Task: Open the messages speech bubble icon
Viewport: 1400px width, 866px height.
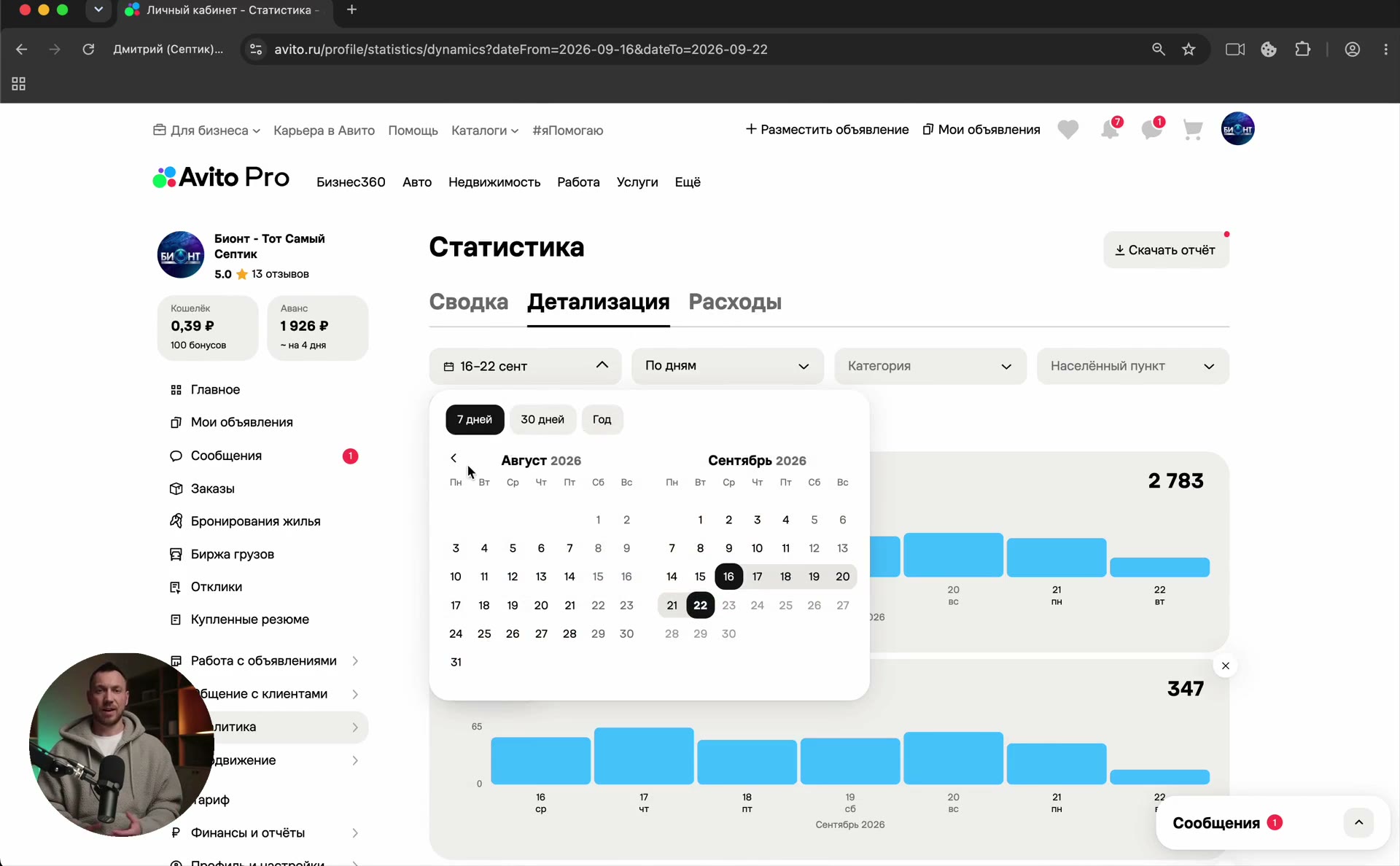Action: [1152, 129]
